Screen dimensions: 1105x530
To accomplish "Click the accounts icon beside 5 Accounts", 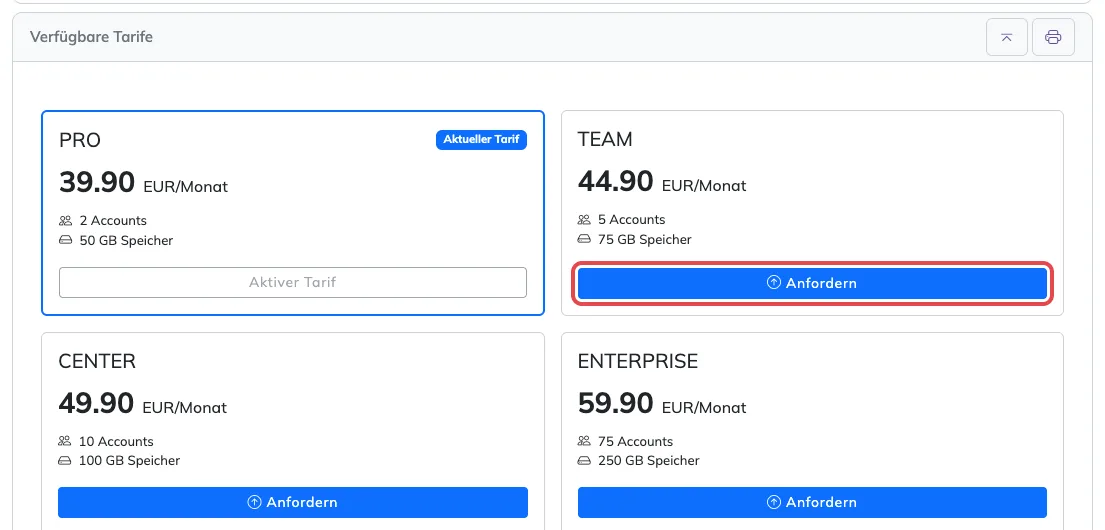I will (x=584, y=220).
